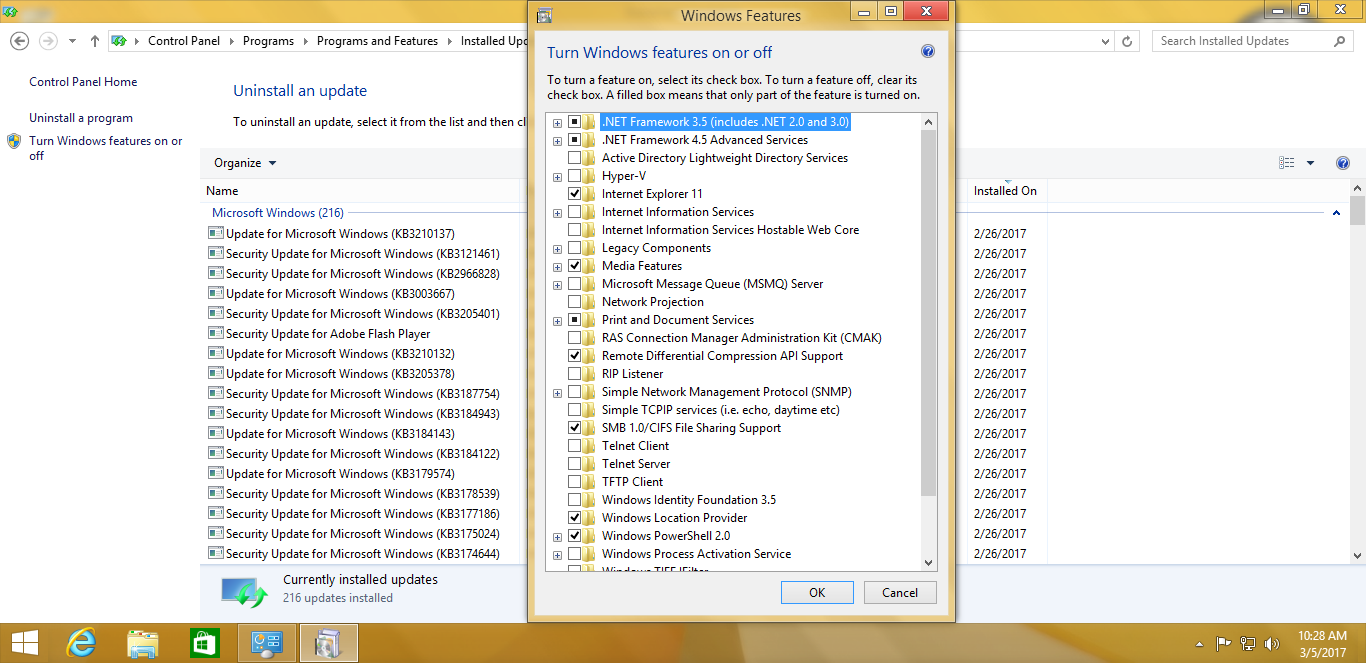Open Control Panel Home link
Viewport: 1366px width, 663px height.
click(x=83, y=82)
